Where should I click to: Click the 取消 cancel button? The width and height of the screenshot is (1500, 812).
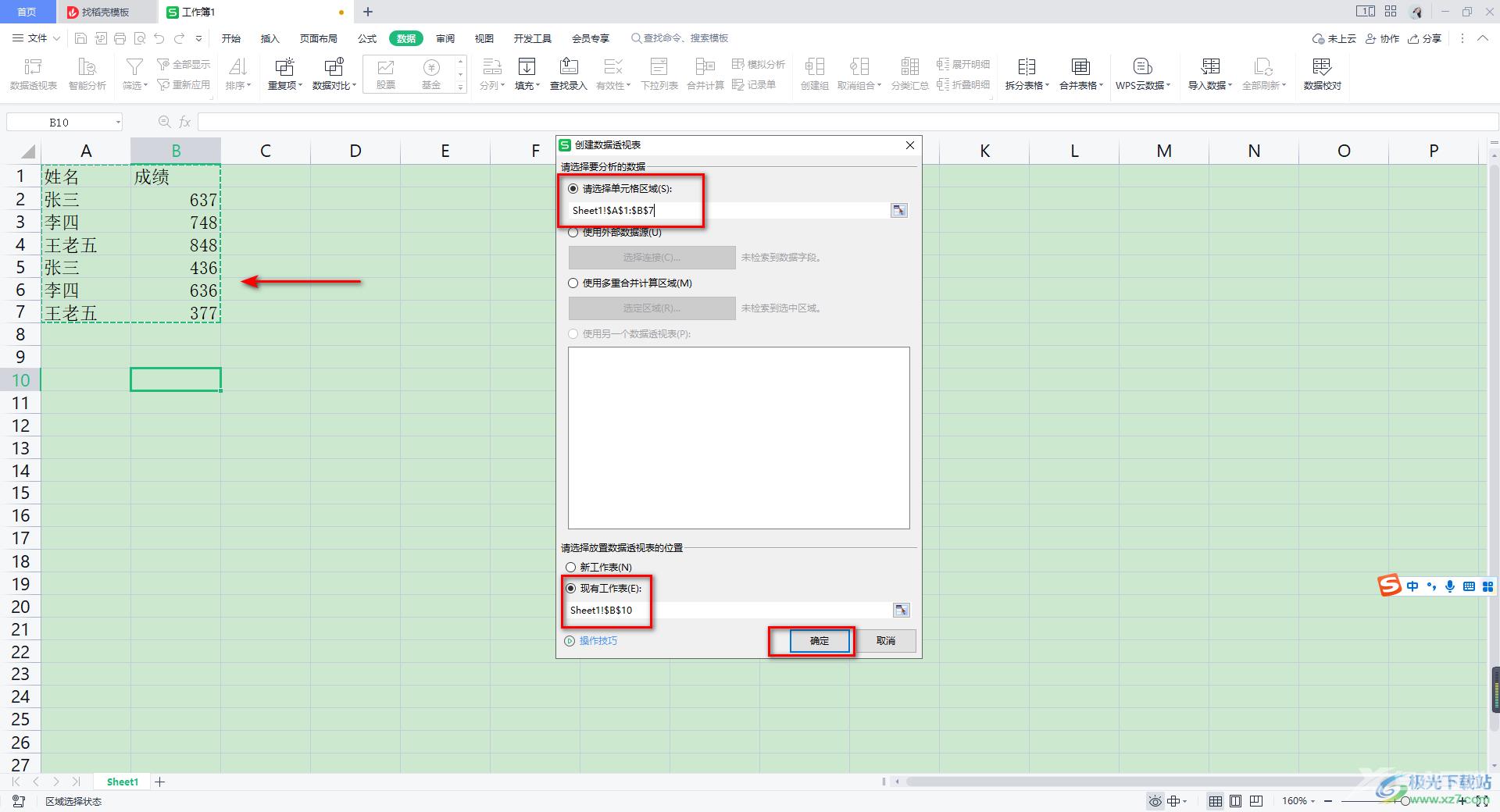885,641
